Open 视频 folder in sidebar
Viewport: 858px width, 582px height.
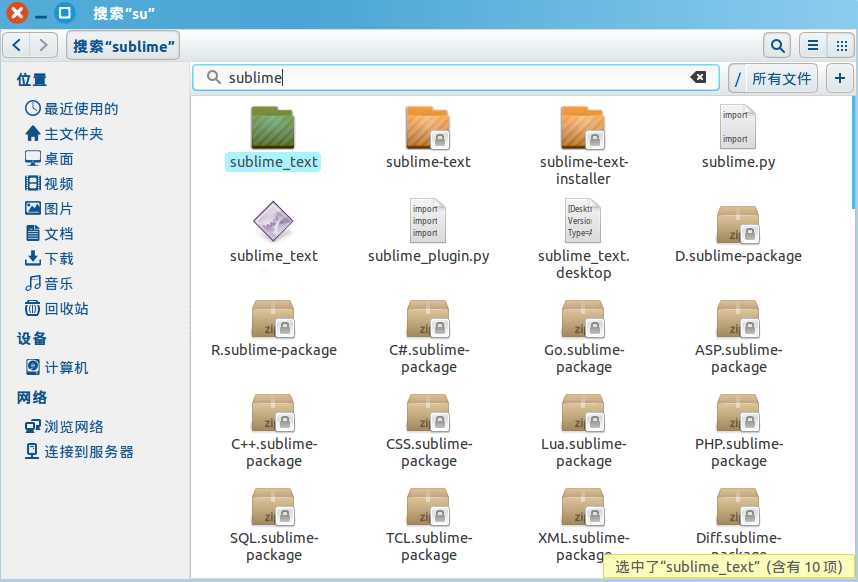tap(49, 183)
